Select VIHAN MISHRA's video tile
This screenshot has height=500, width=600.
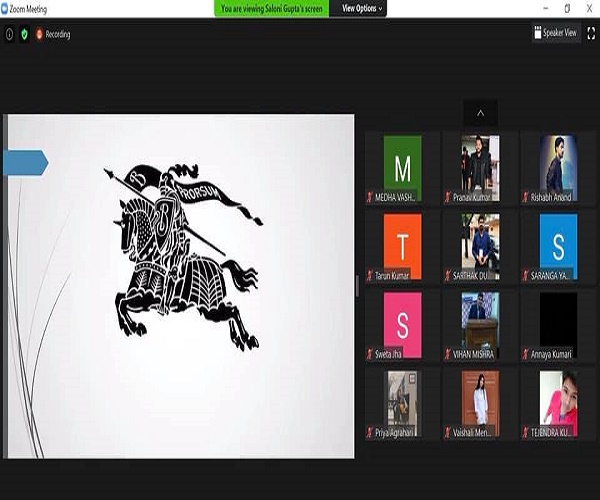(x=480, y=322)
